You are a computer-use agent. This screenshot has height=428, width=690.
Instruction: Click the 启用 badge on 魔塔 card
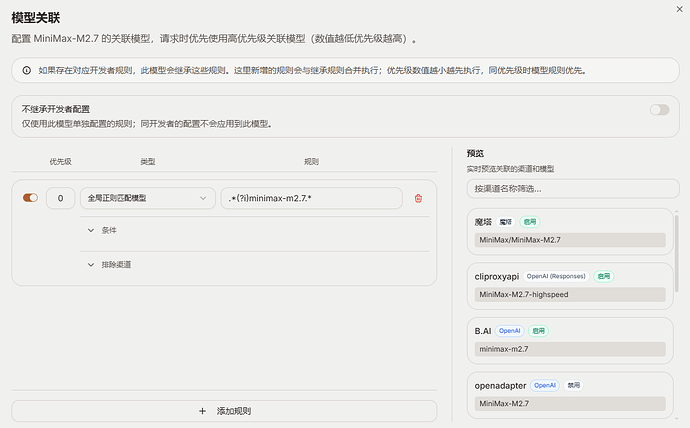[530, 222]
